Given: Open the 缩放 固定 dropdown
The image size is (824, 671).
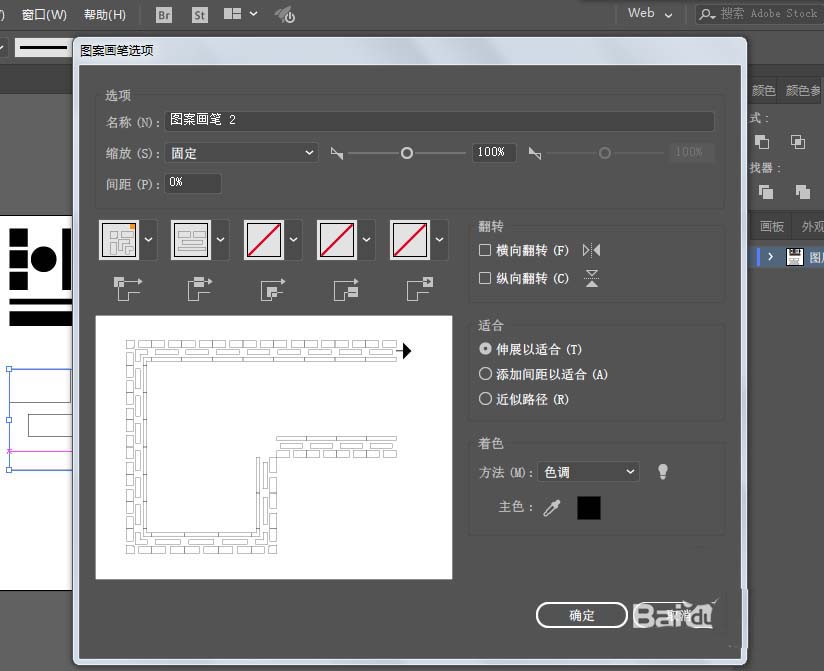Looking at the screenshot, I should 242,153.
